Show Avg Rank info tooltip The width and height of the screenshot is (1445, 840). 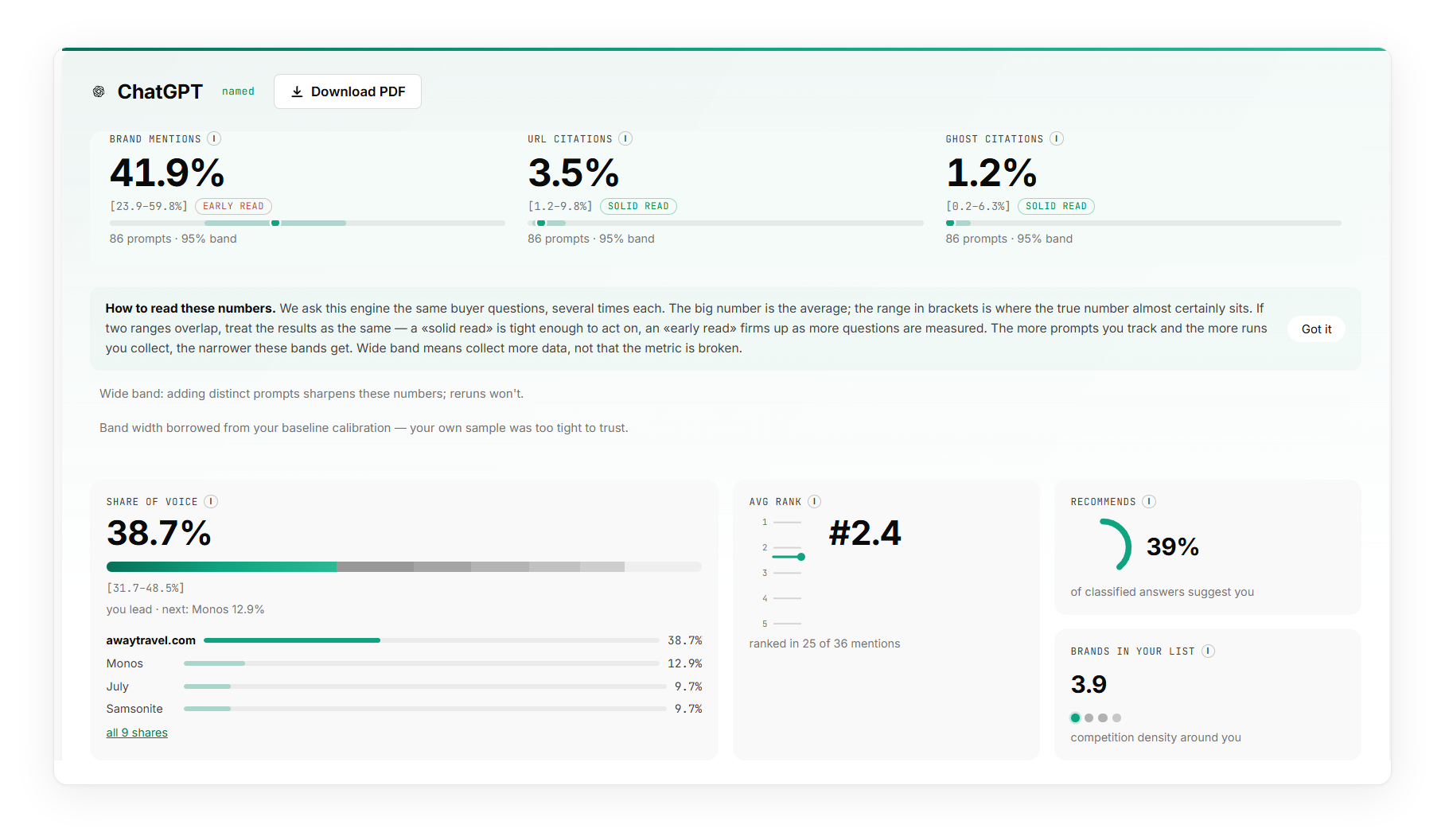click(x=815, y=501)
